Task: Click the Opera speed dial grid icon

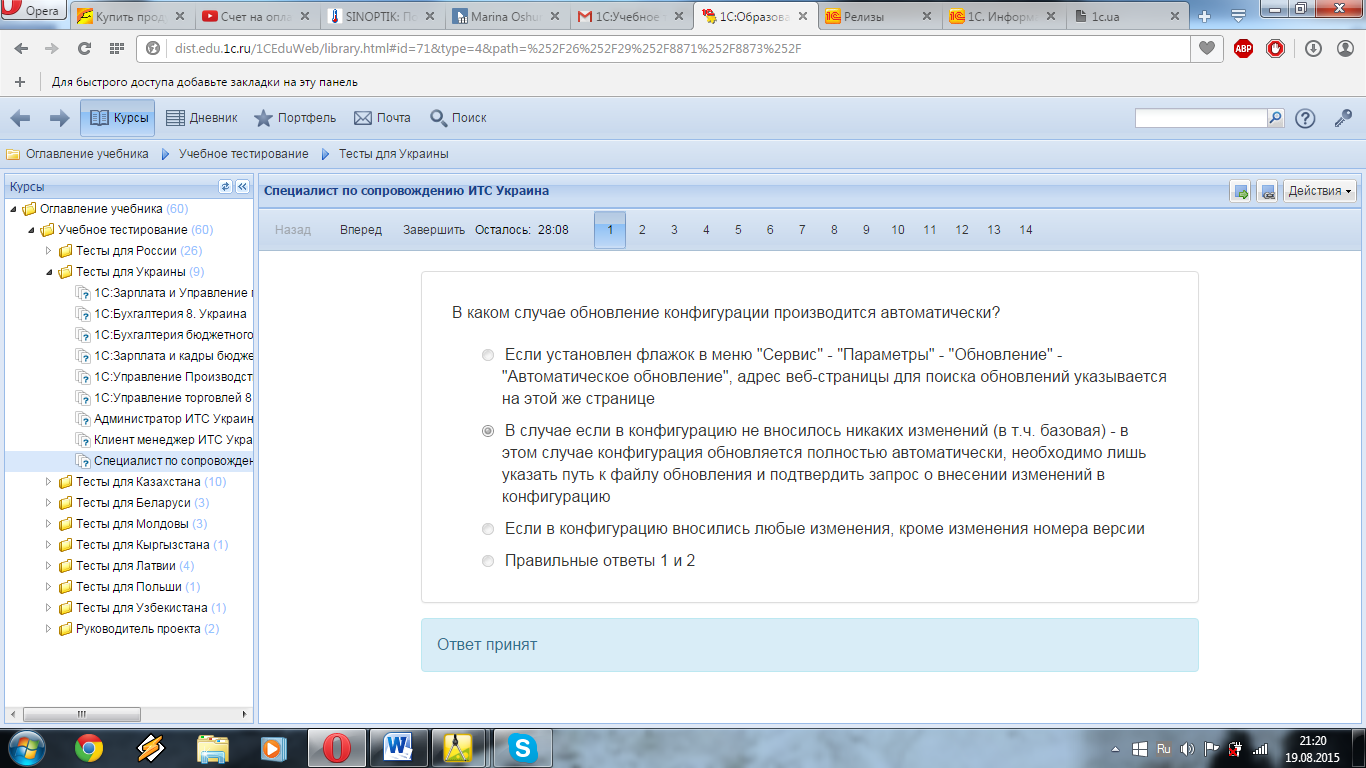Action: (117, 48)
